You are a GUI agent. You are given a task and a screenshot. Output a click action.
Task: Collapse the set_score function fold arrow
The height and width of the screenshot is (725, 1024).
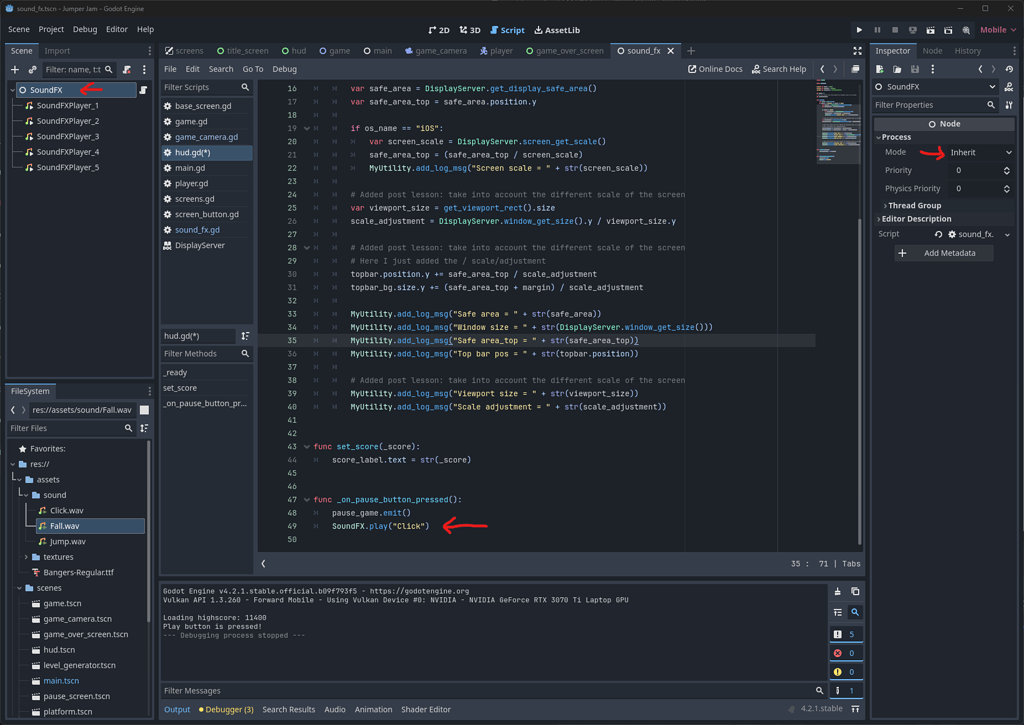tap(307, 447)
